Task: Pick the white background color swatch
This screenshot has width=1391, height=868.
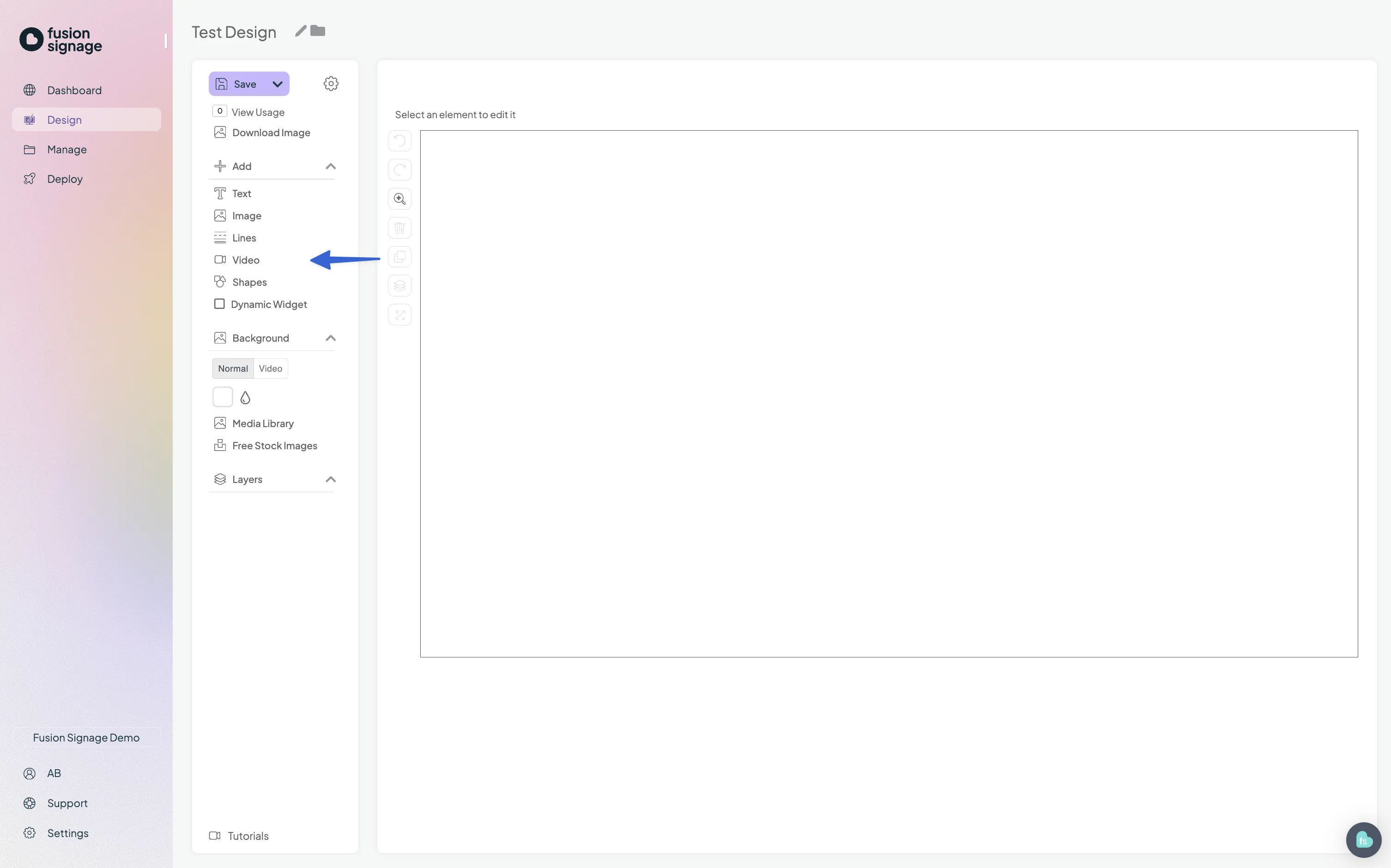Action: tap(223, 397)
